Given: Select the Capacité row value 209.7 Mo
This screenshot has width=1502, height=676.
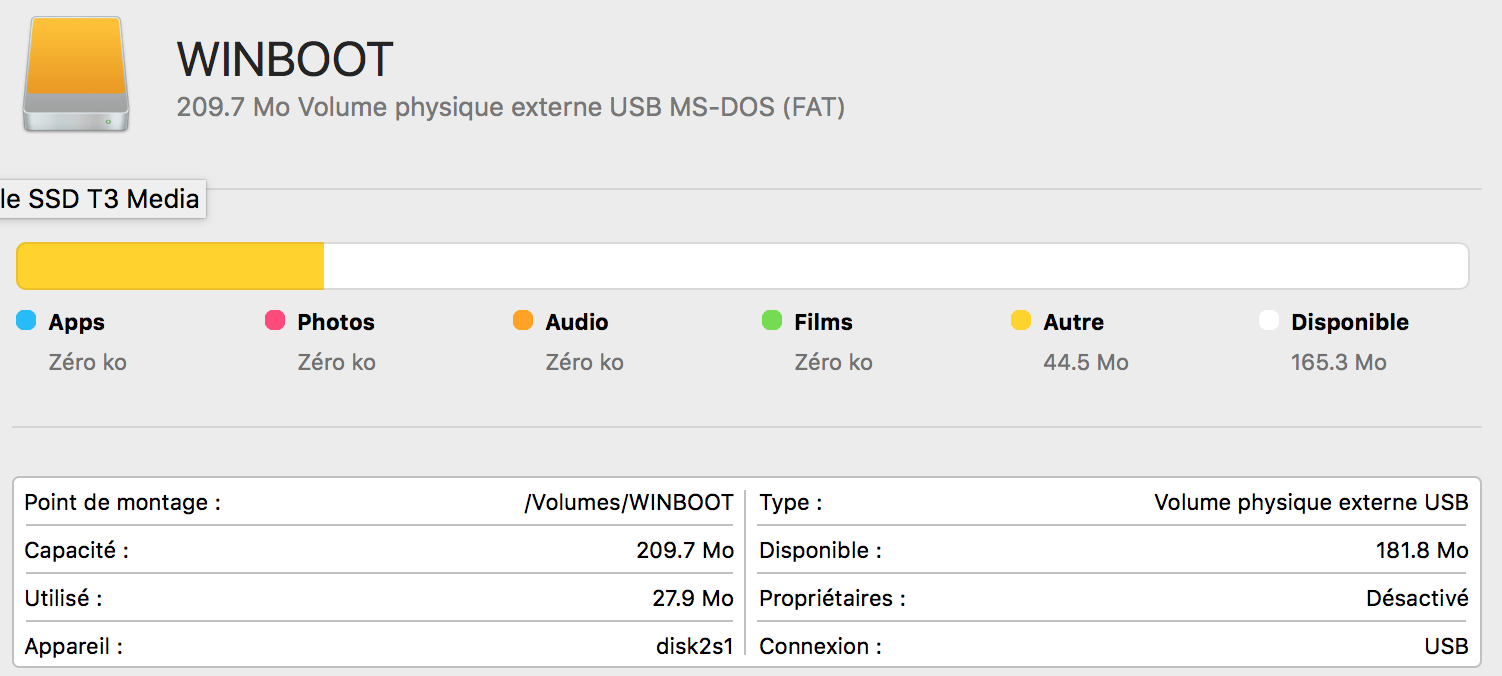Looking at the screenshot, I should [685, 550].
